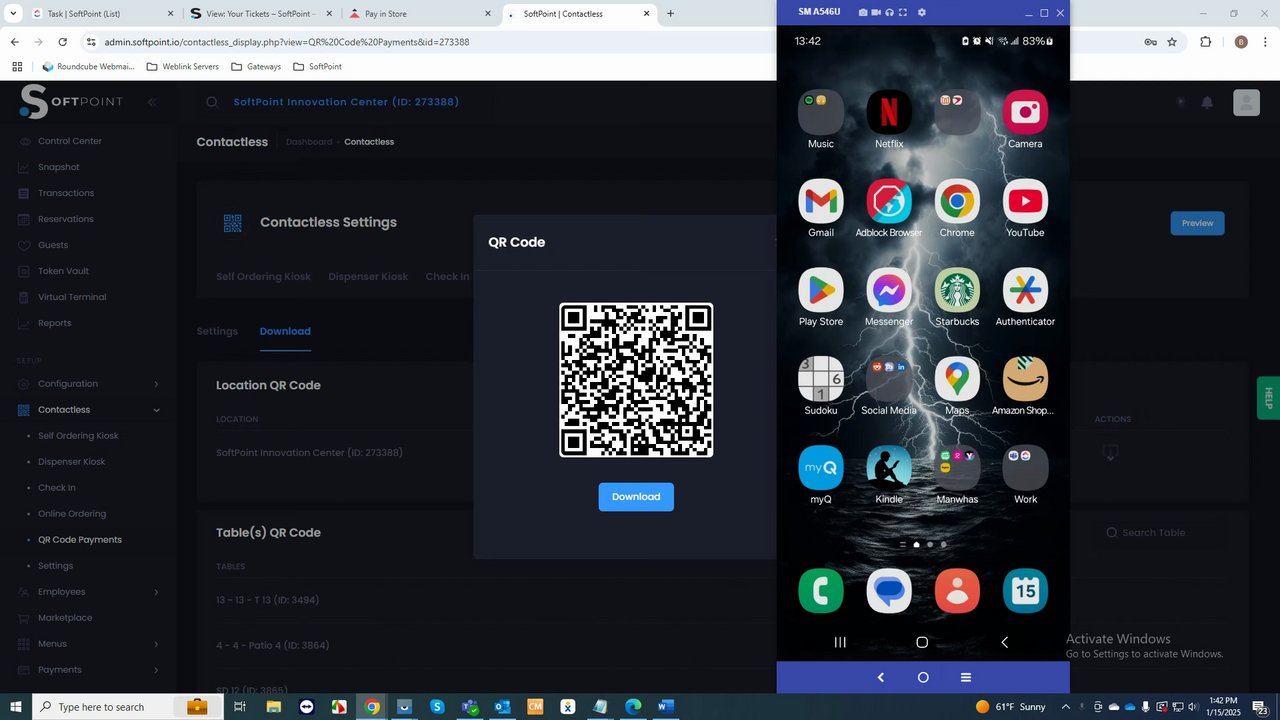Open Authenticator app on the phone
The image size is (1280, 720).
tap(1025, 290)
